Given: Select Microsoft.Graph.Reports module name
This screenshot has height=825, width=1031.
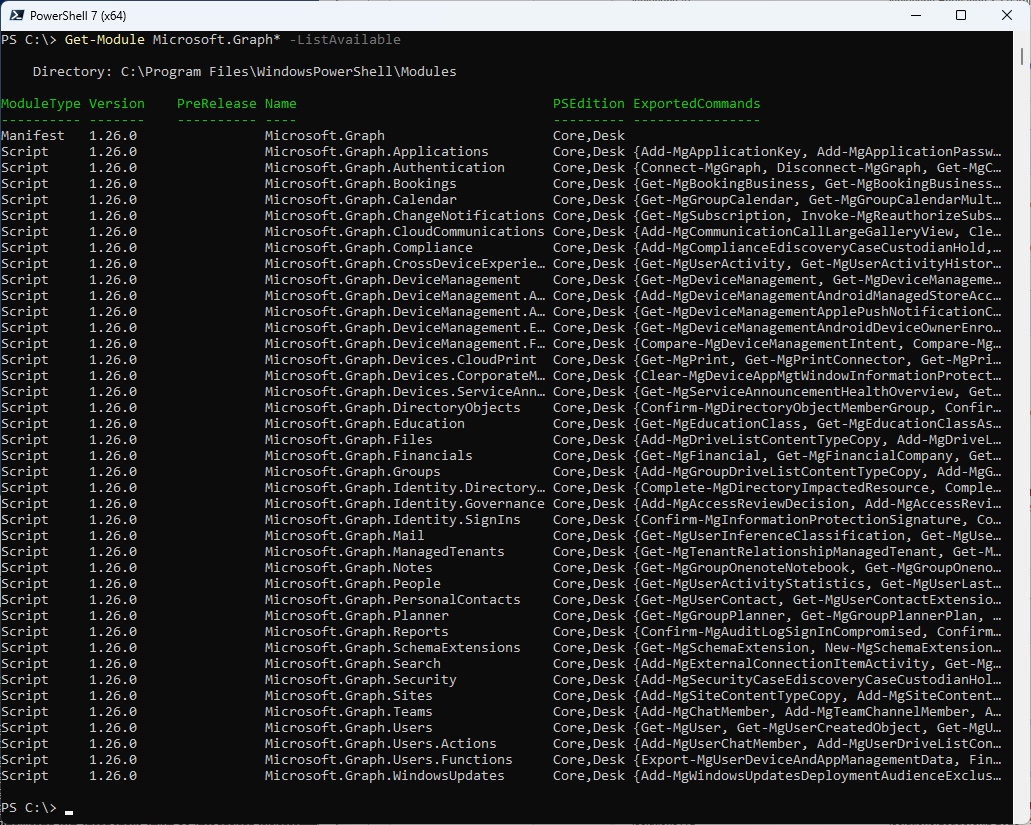Looking at the screenshot, I should coord(356,632).
